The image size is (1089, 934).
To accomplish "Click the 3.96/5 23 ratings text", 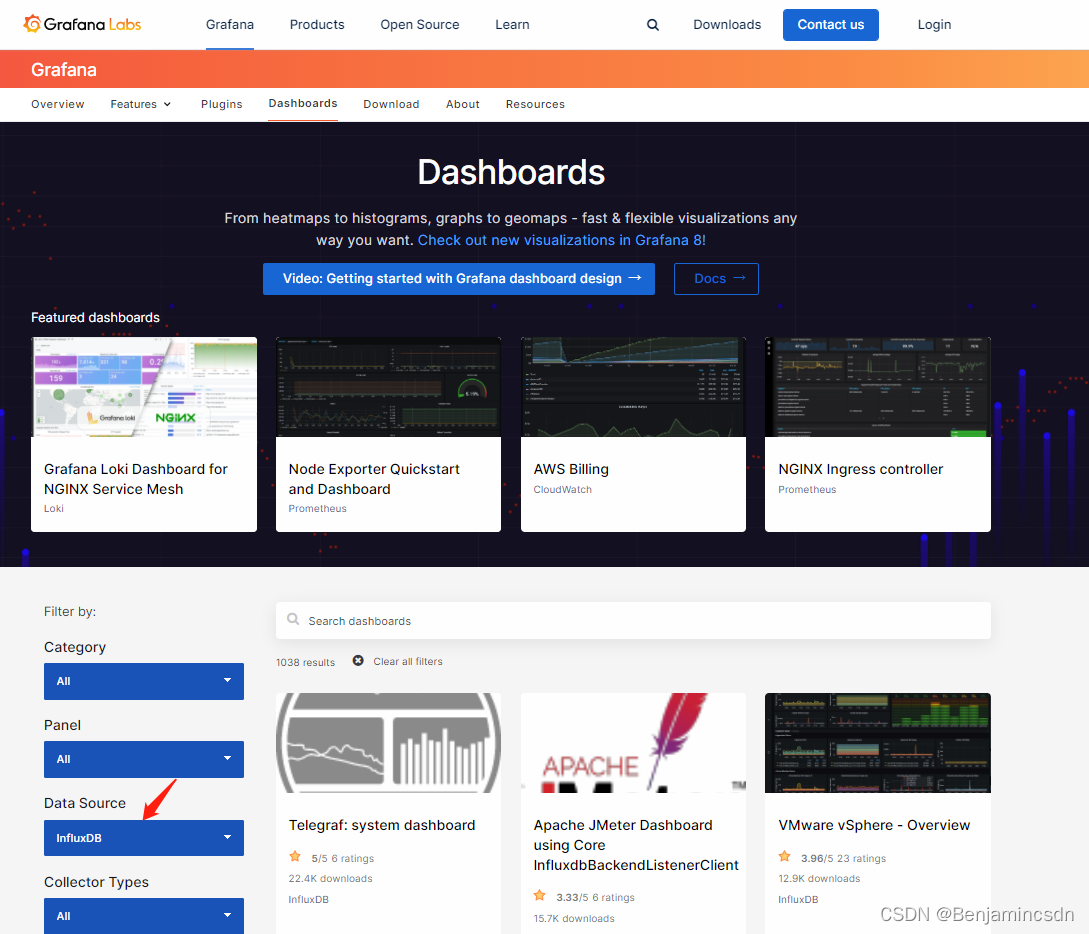I will click(x=843, y=858).
